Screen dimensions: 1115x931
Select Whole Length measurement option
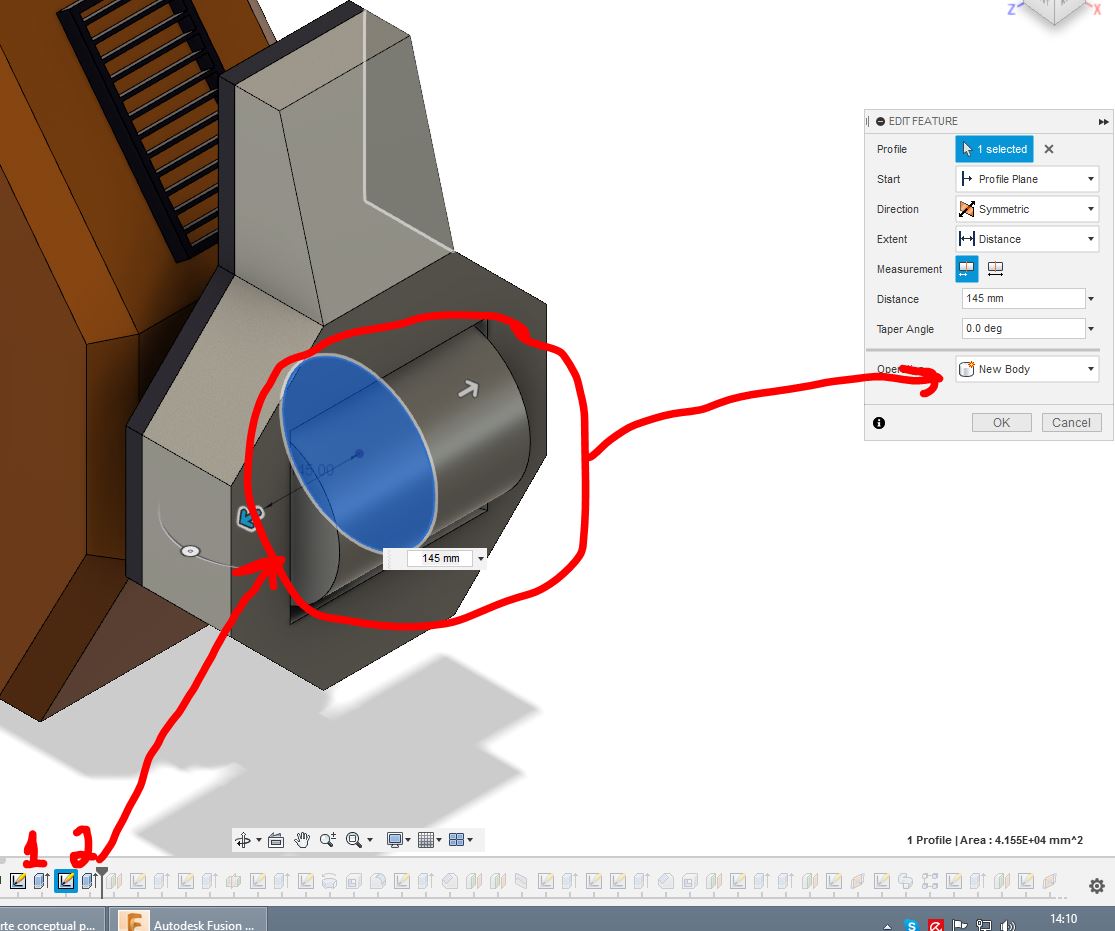[995, 269]
